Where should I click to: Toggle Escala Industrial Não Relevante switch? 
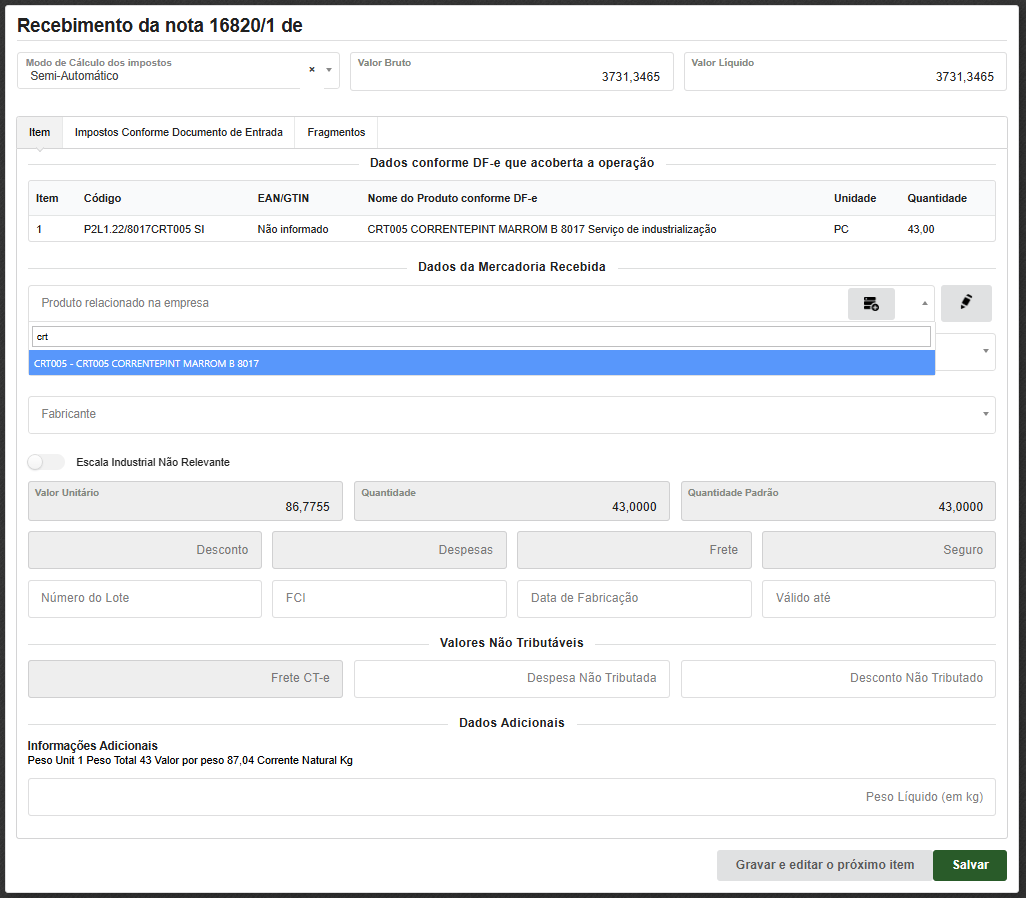coord(46,462)
